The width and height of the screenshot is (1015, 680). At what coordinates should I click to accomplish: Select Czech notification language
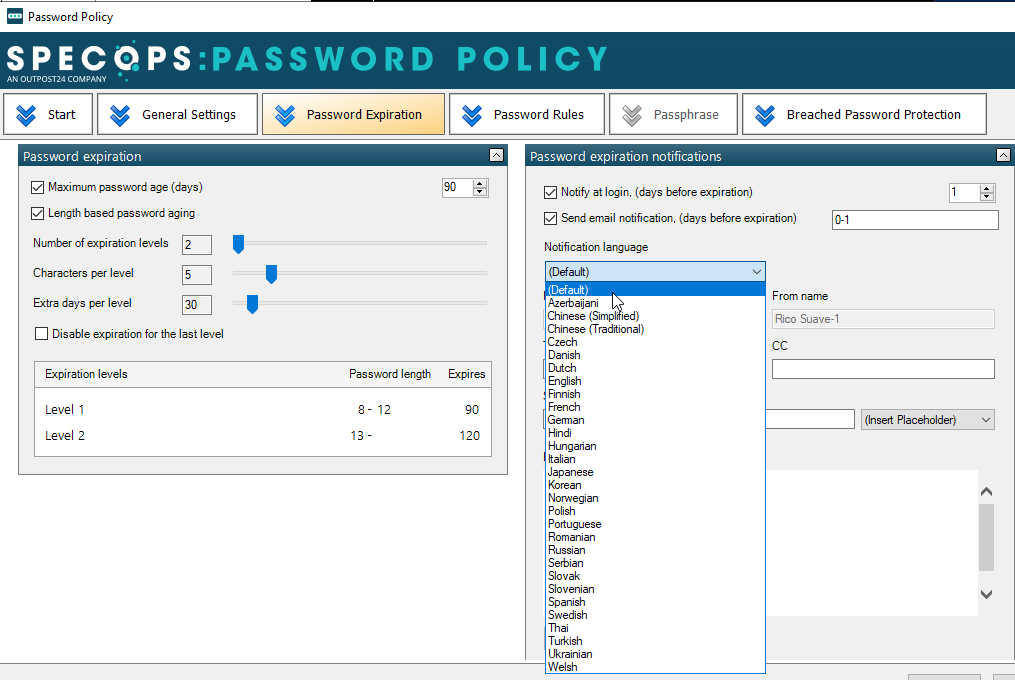pos(655,342)
